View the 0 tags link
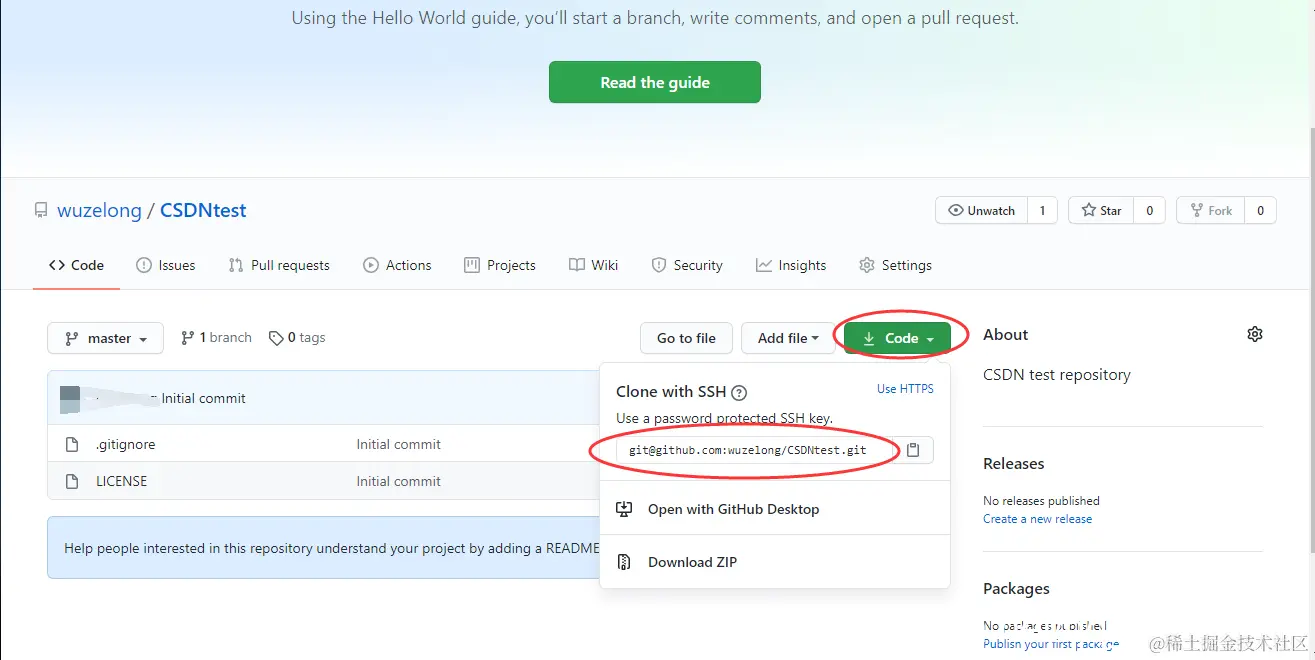The height and width of the screenshot is (660, 1315). coord(297,338)
